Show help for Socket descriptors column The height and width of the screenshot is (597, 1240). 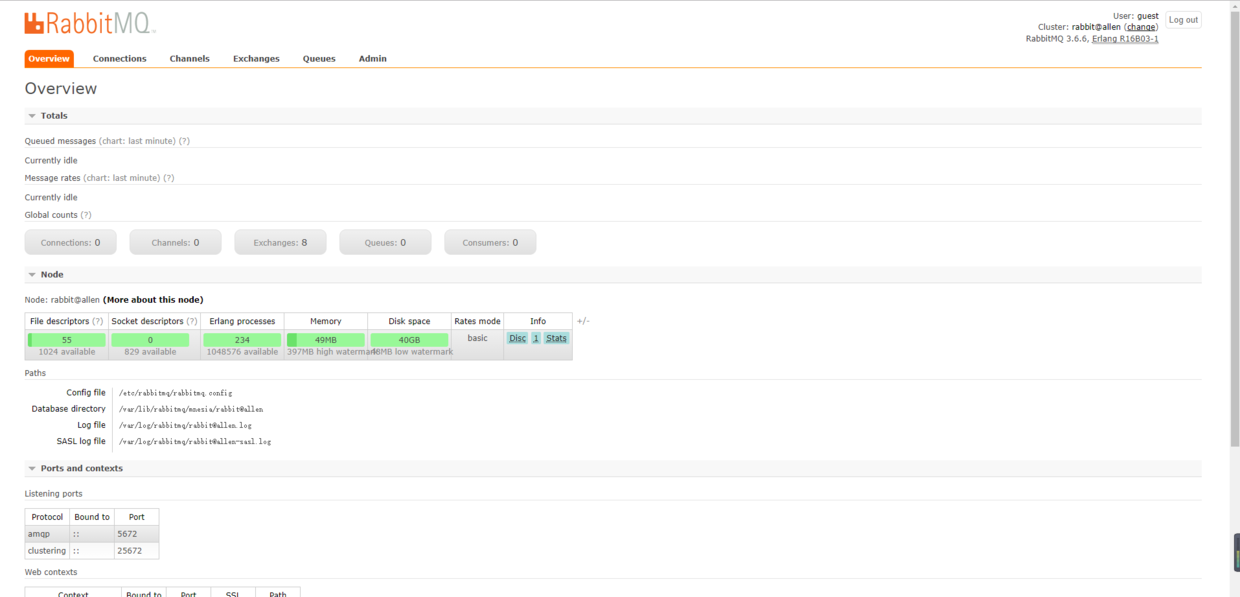coord(192,321)
